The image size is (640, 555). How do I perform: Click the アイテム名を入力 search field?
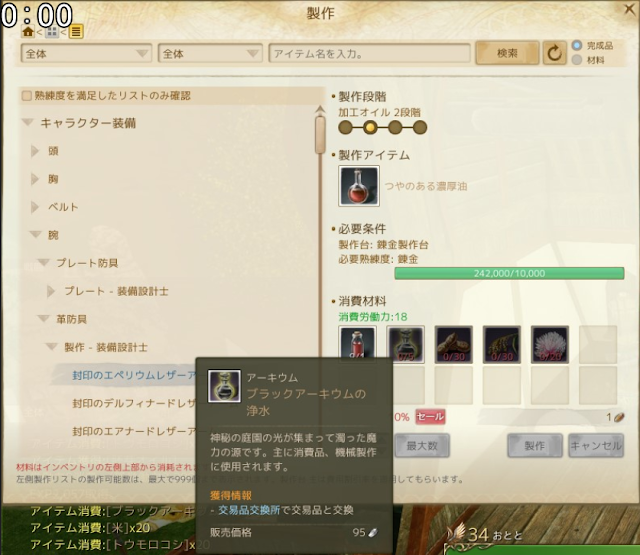[x=369, y=53]
